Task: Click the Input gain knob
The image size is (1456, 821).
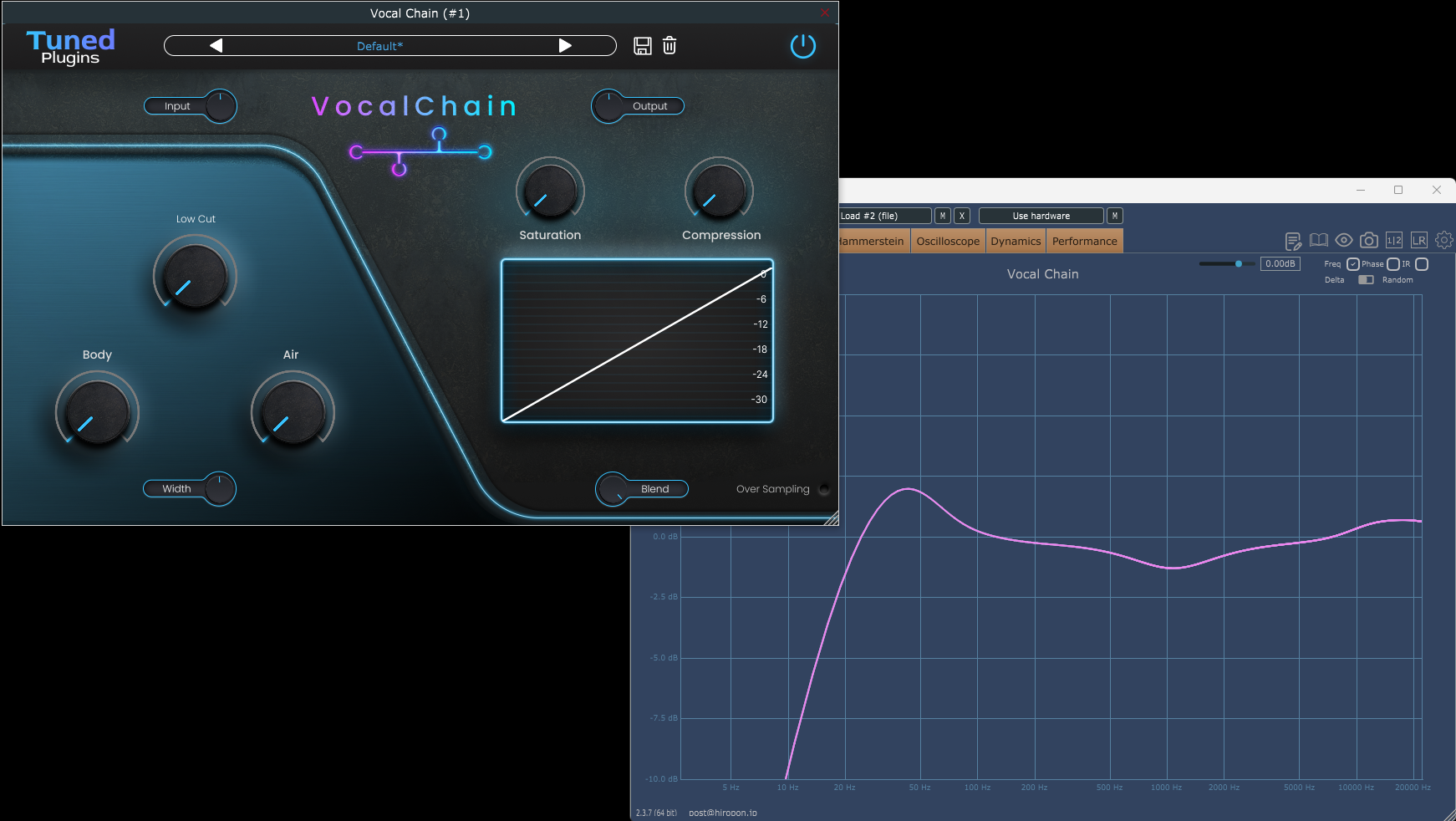Action: pos(220,106)
